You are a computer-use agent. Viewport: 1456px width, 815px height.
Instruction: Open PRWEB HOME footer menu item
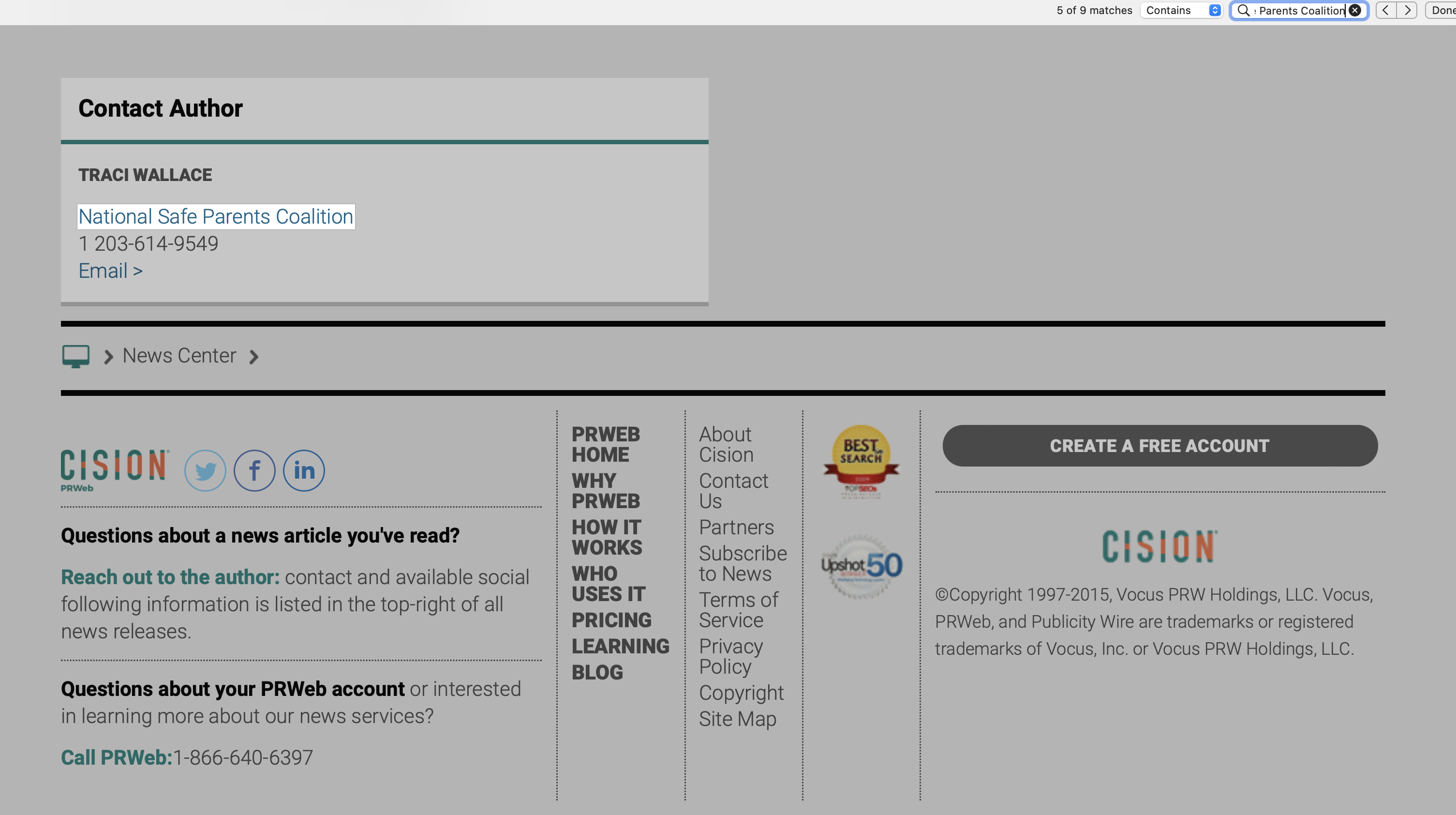605,445
